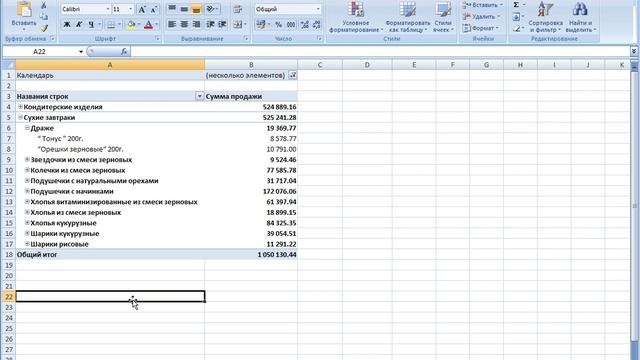Open Найти и выделить menu

(x=580, y=17)
